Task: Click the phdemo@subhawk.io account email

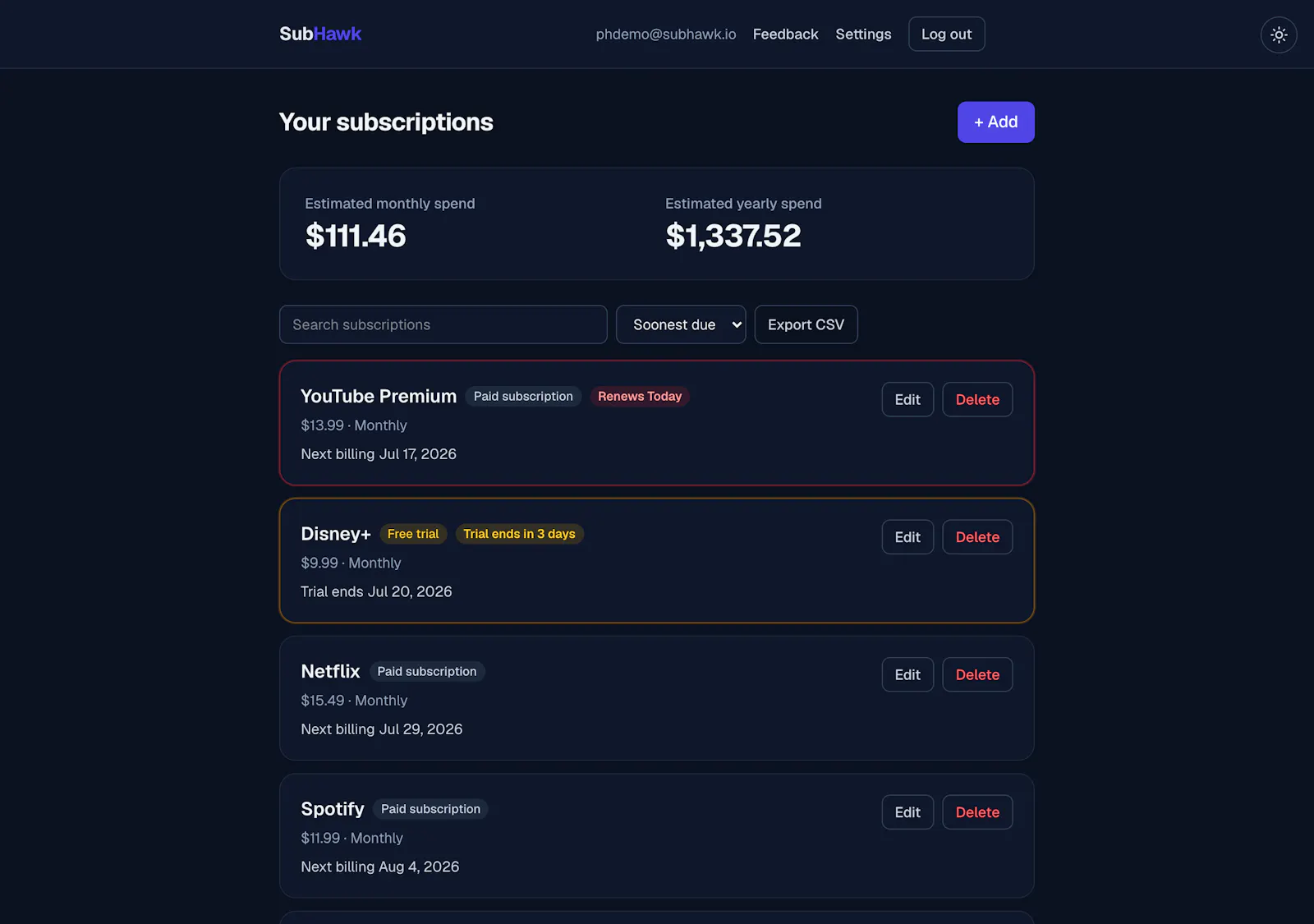Action: pos(666,34)
